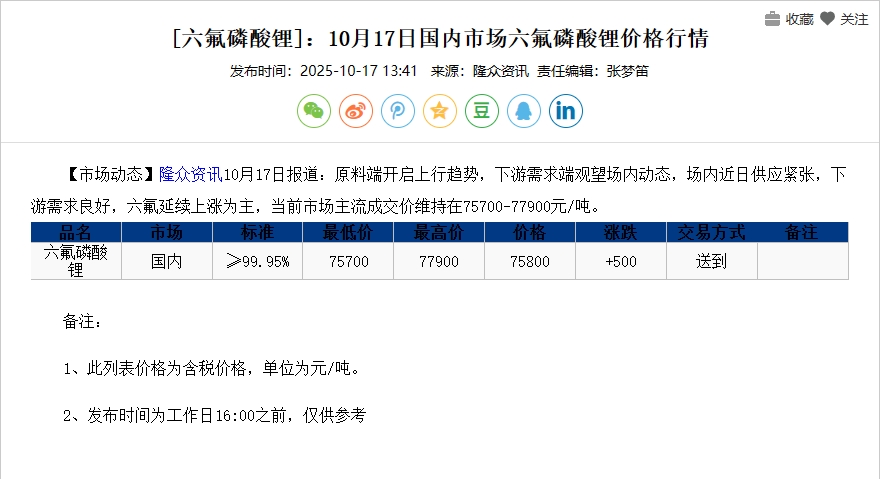Click the 价格 column header
Screen dimensions: 880x479
(x=530, y=232)
